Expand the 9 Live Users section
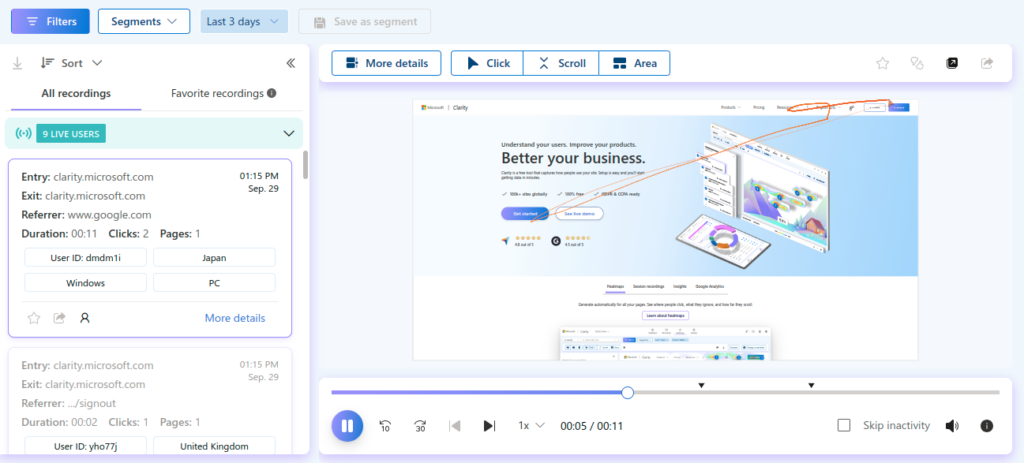The image size is (1024, 463). point(289,134)
